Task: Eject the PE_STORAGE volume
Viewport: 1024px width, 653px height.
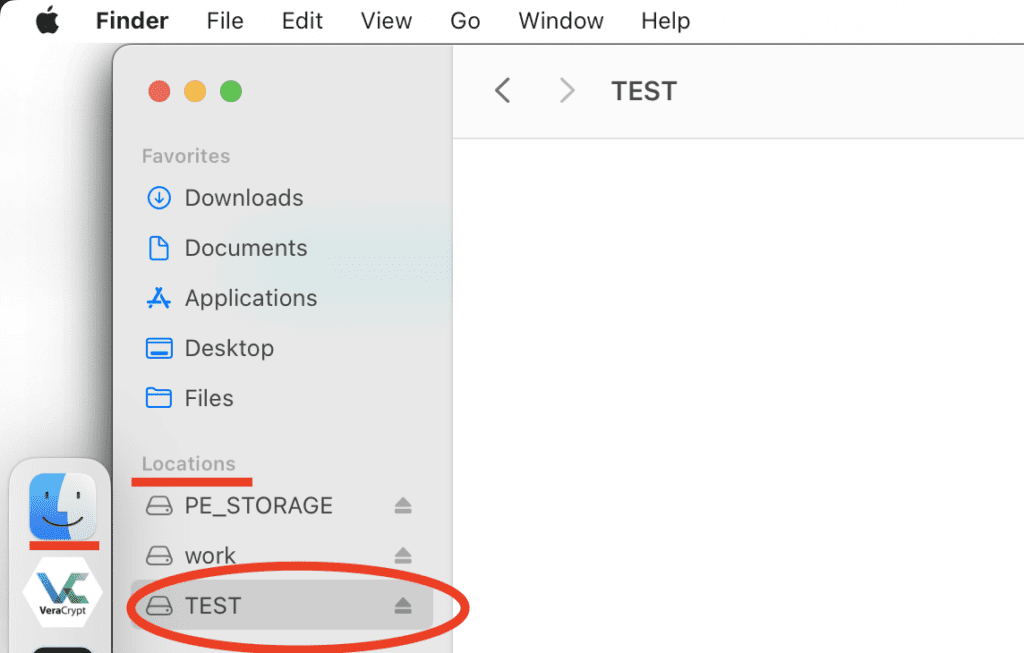Action: pyautogui.click(x=403, y=505)
